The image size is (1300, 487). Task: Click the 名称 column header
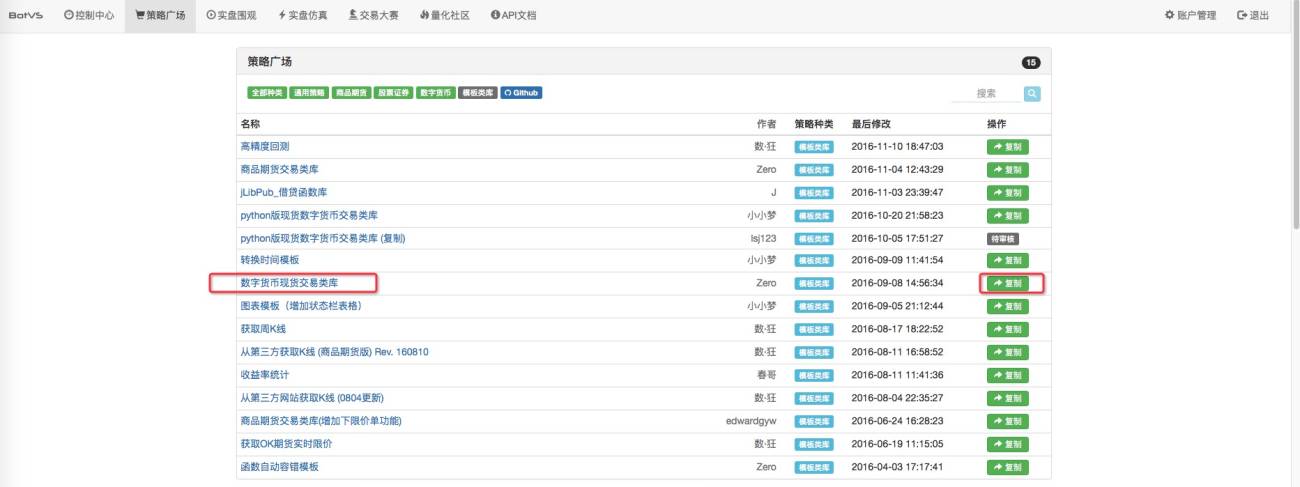pyautogui.click(x=250, y=124)
